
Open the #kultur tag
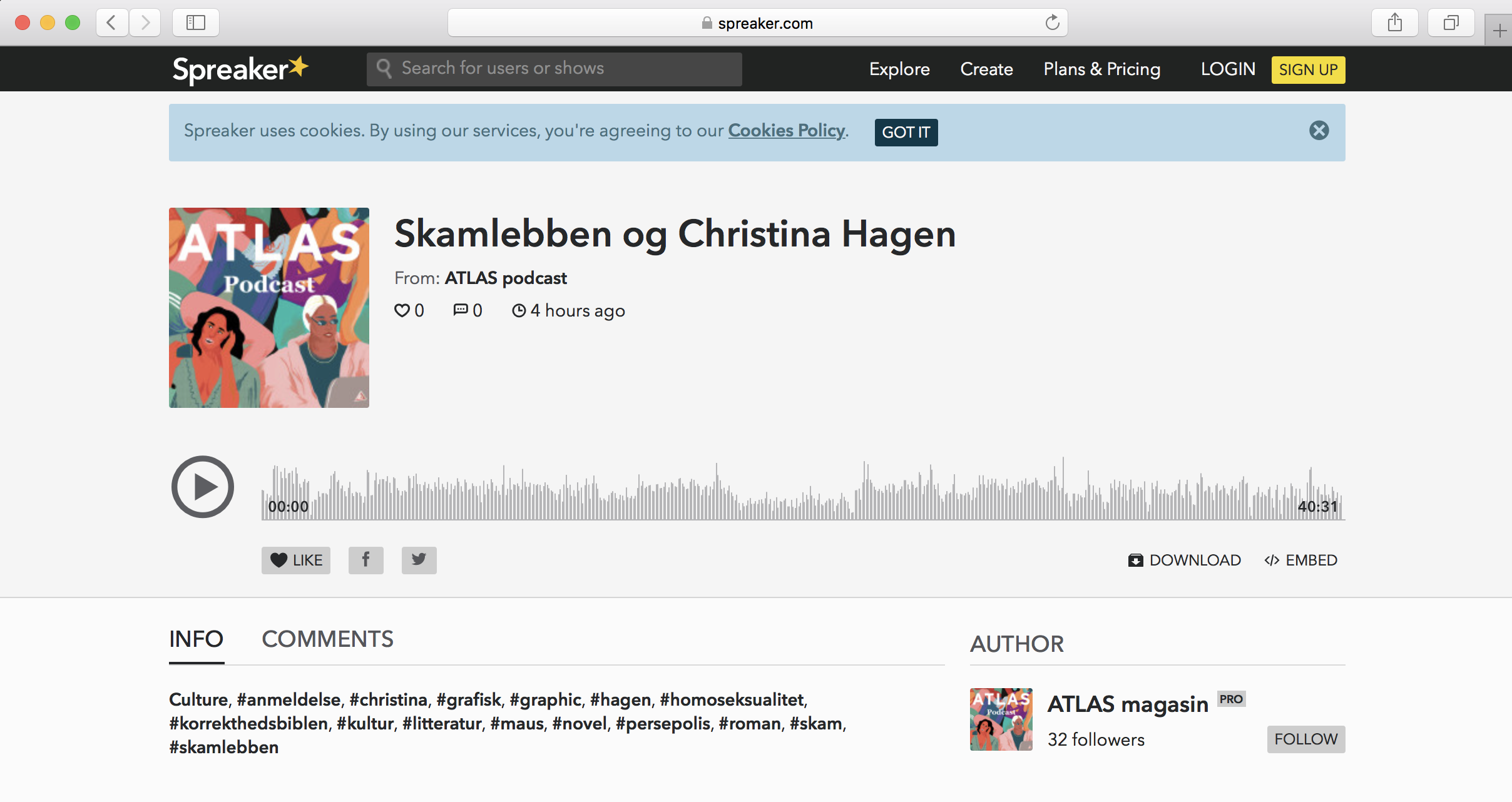365,723
